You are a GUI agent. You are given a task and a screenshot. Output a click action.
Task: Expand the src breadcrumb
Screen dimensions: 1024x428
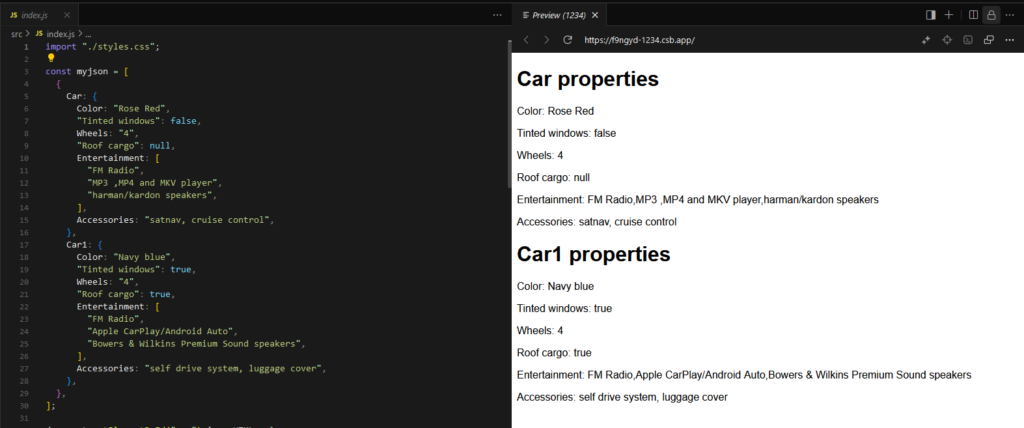tap(16, 33)
